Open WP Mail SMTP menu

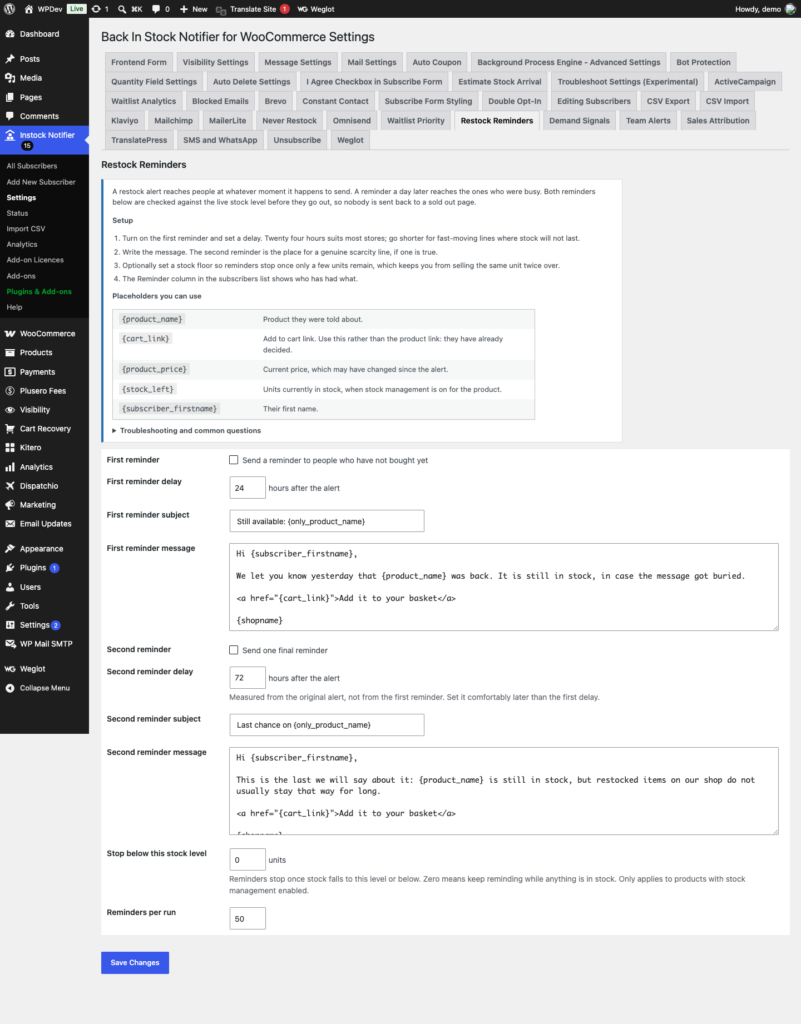(x=44, y=644)
